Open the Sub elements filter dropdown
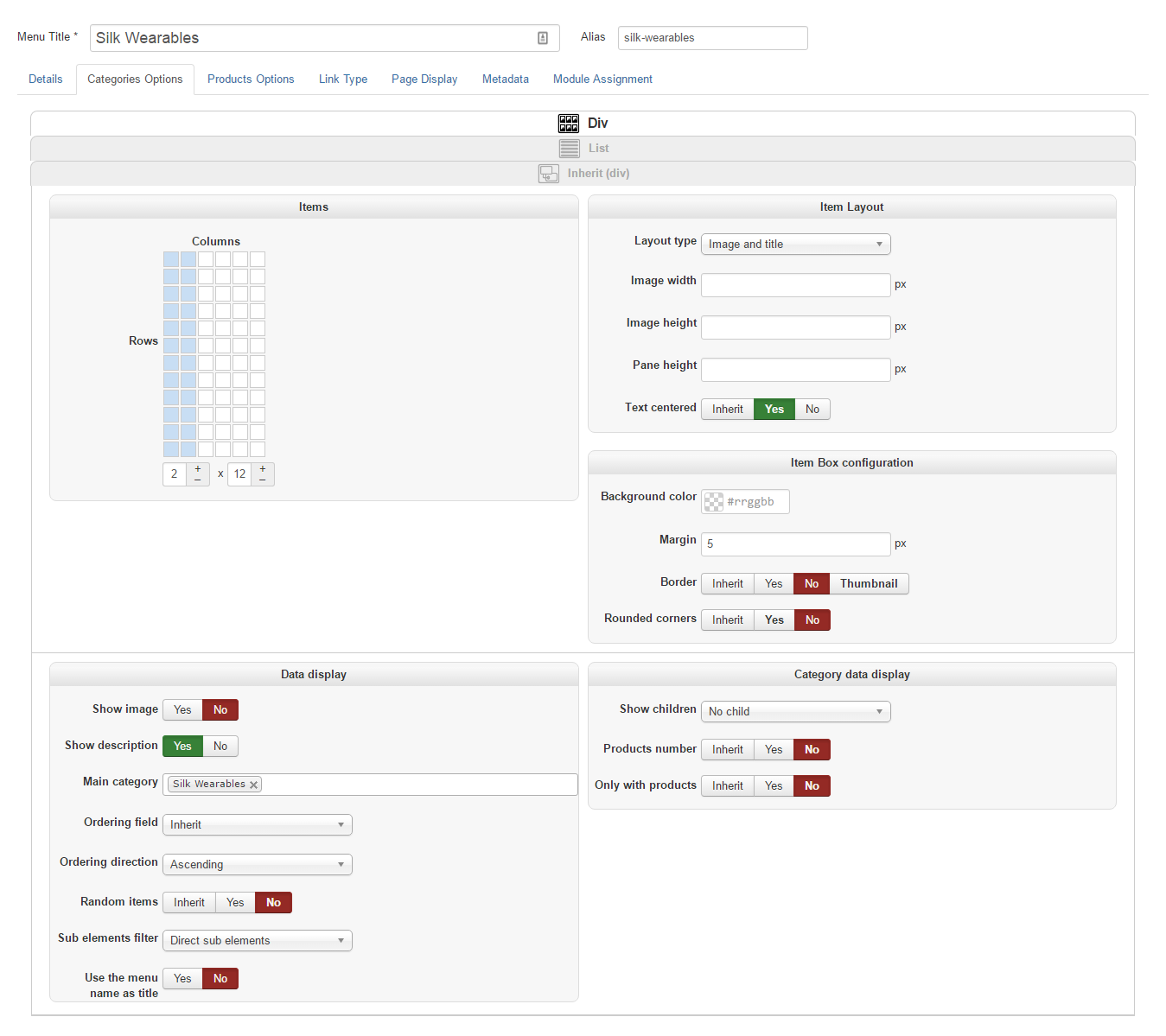 258,941
